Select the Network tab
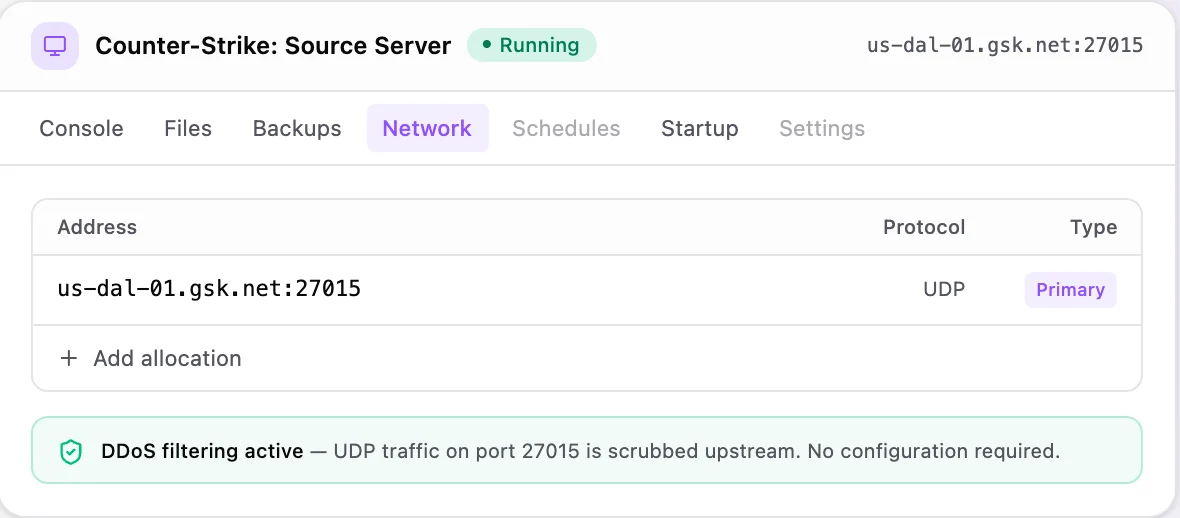This screenshot has width=1180, height=518. coord(427,128)
